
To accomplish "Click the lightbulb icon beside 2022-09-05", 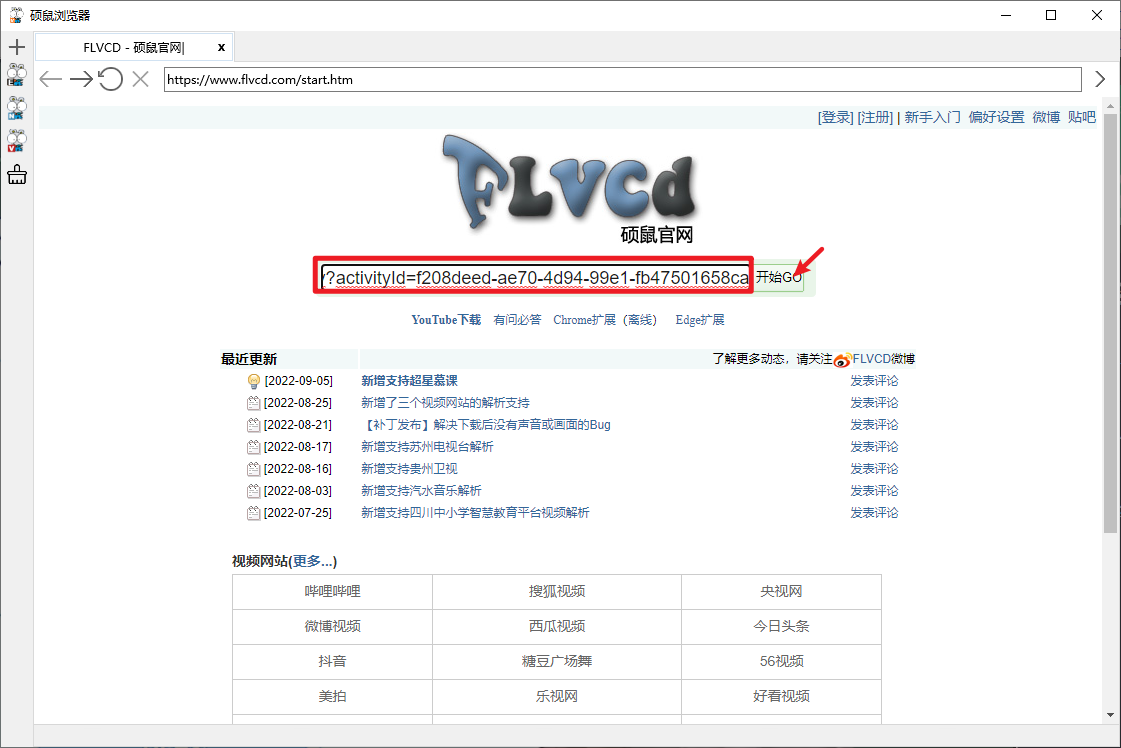I will 253,381.
